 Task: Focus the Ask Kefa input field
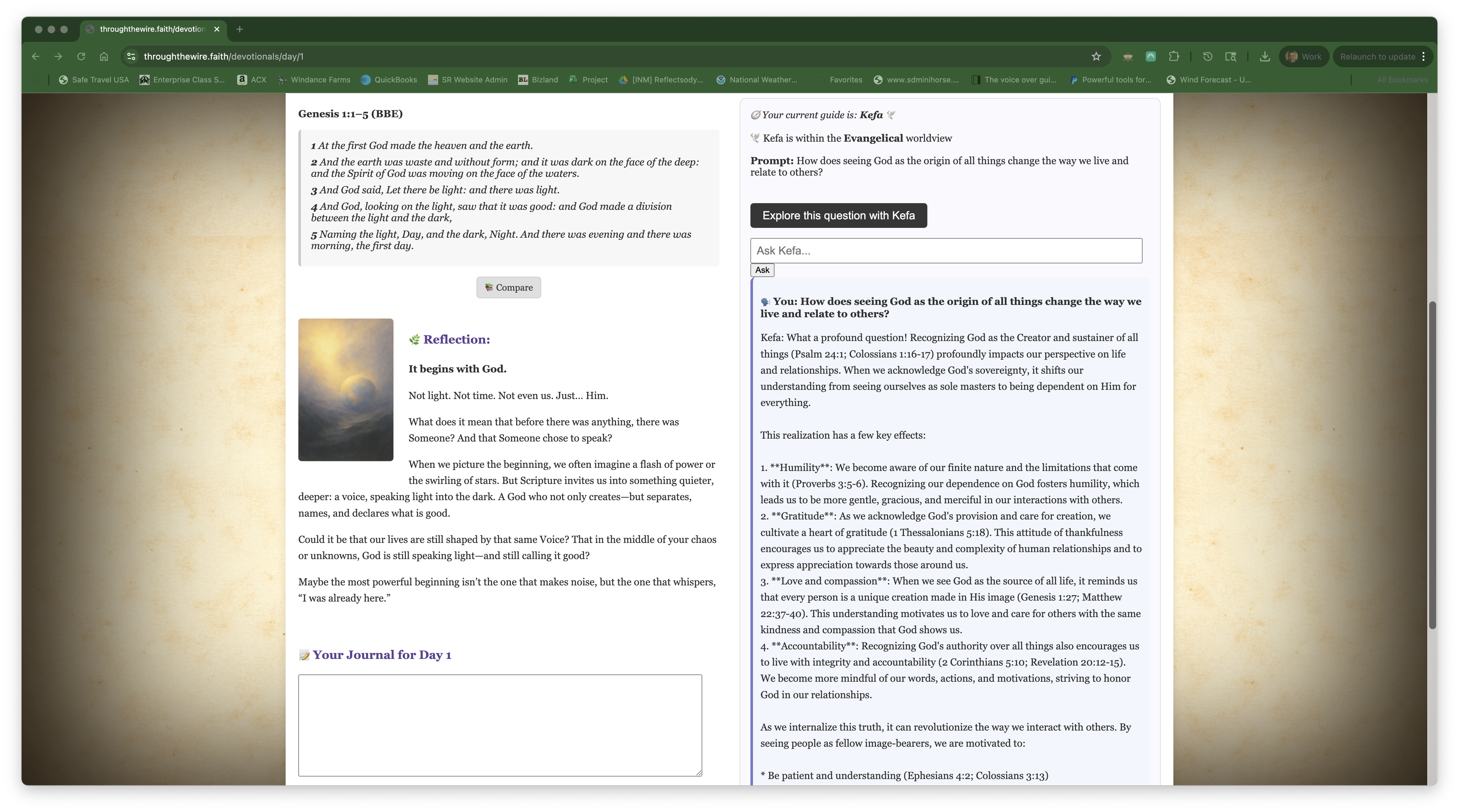coord(946,251)
